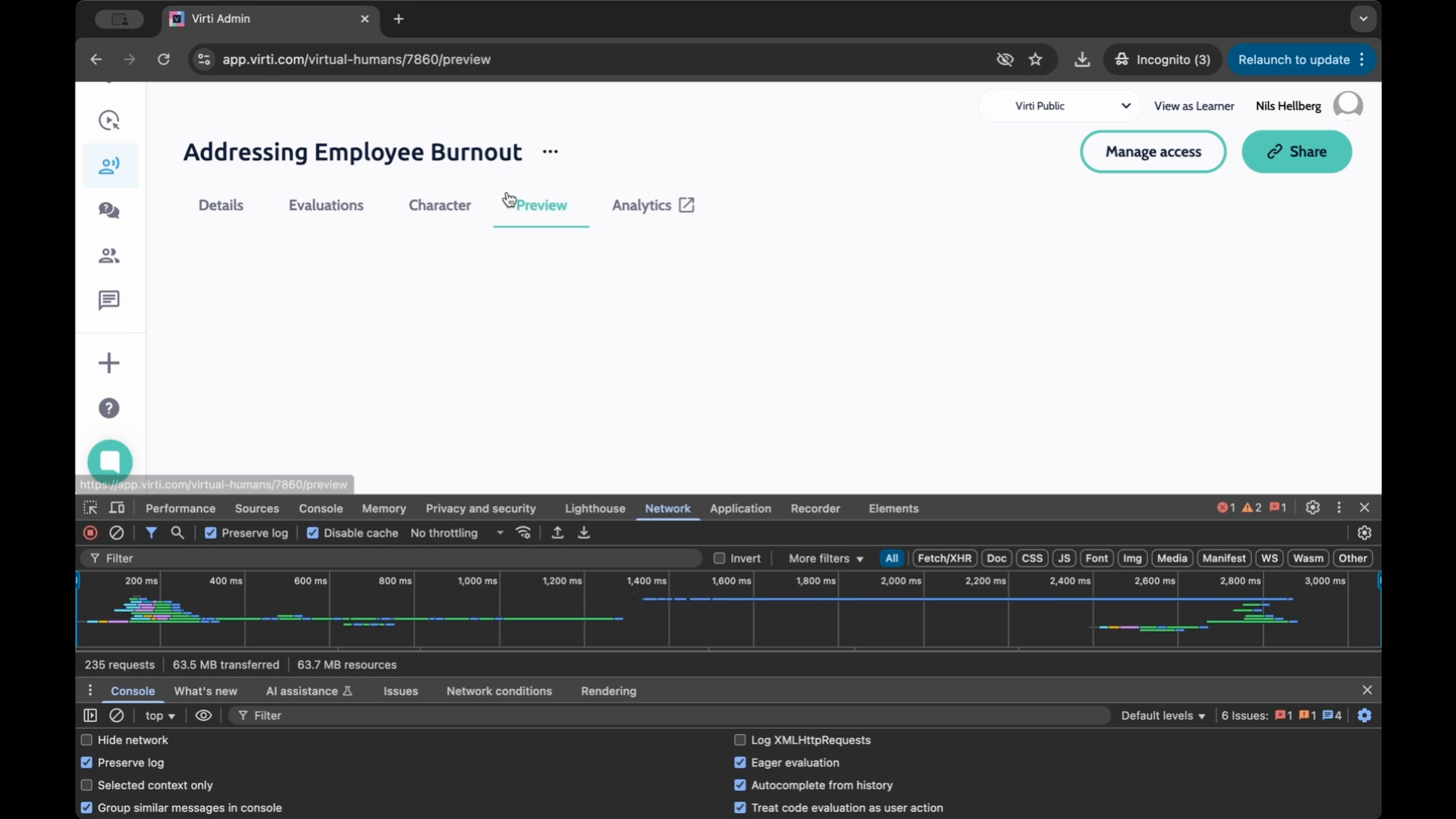Viewport: 1456px width, 819px height.
Task: Open the three-dots menu beside scenario title
Action: pyautogui.click(x=551, y=152)
